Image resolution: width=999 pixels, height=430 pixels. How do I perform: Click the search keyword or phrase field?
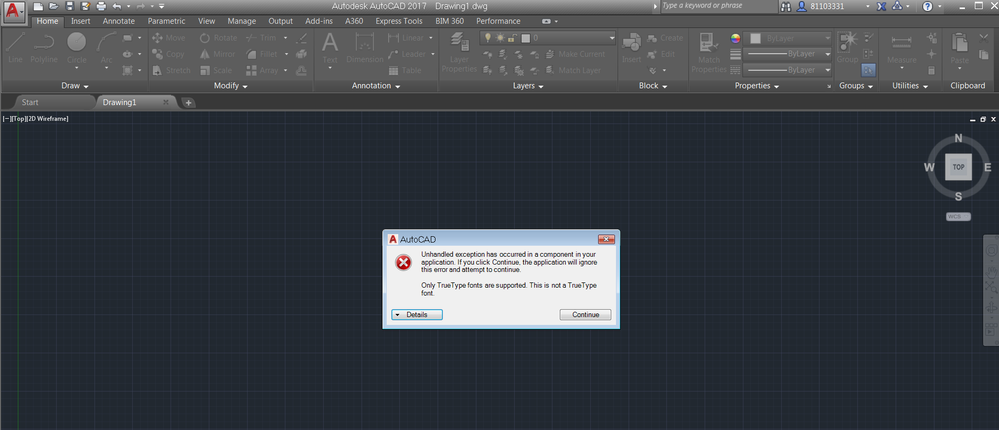(x=717, y=6)
